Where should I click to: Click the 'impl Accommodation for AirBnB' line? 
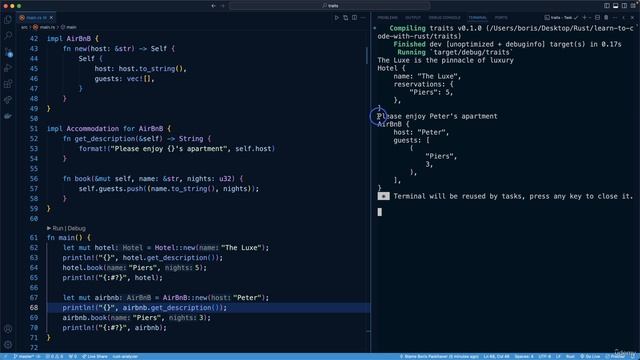[109, 129]
